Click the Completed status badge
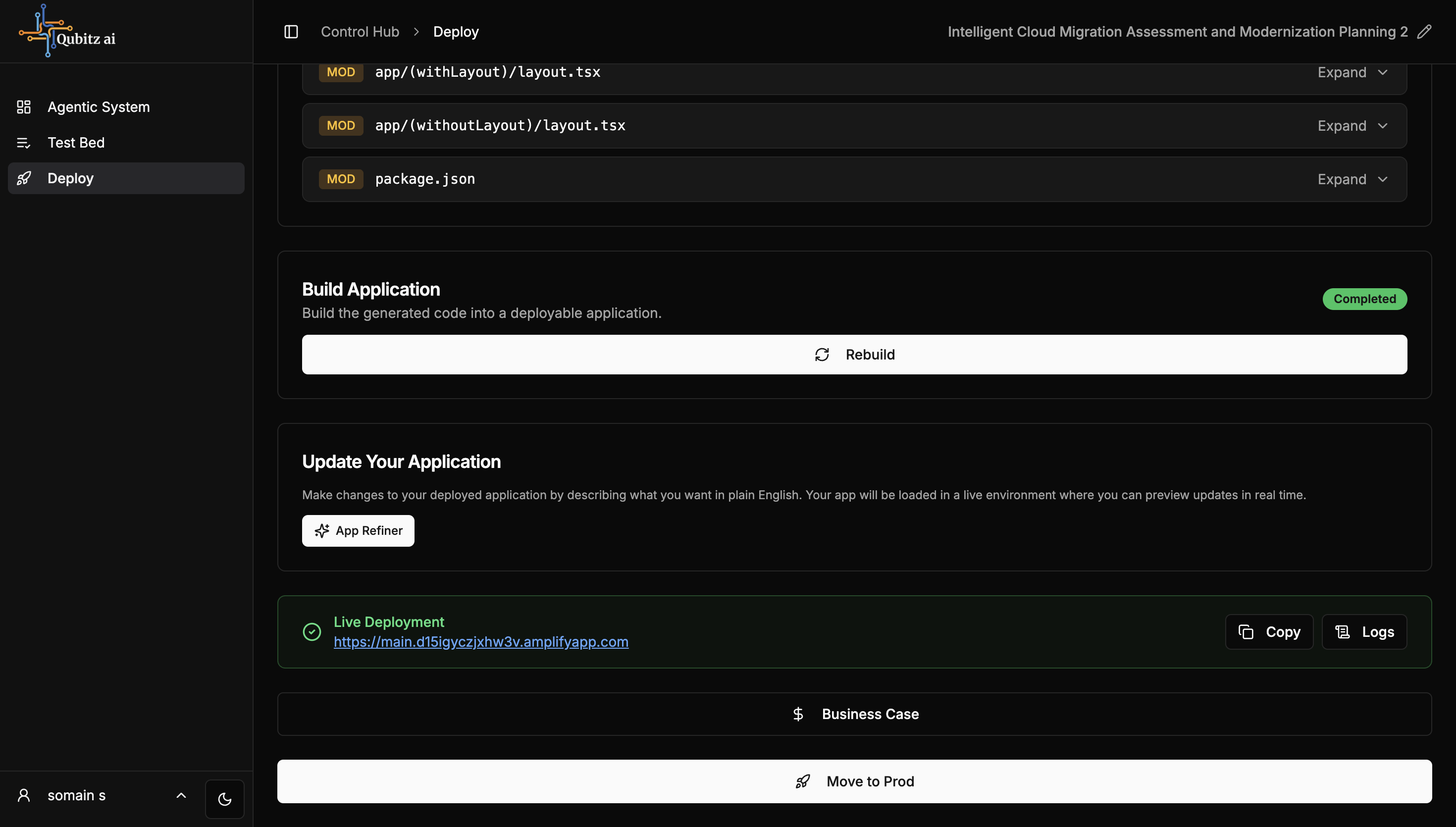Image resolution: width=1456 pixels, height=827 pixels. [x=1364, y=299]
